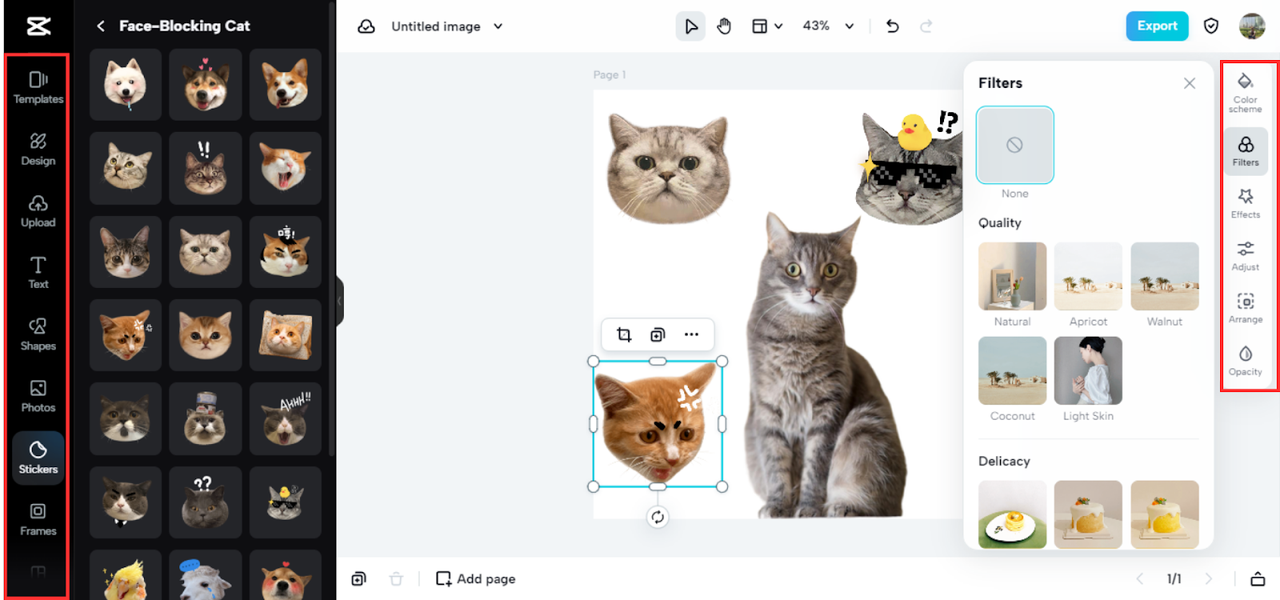Activate the Hand pan tool

724,26
